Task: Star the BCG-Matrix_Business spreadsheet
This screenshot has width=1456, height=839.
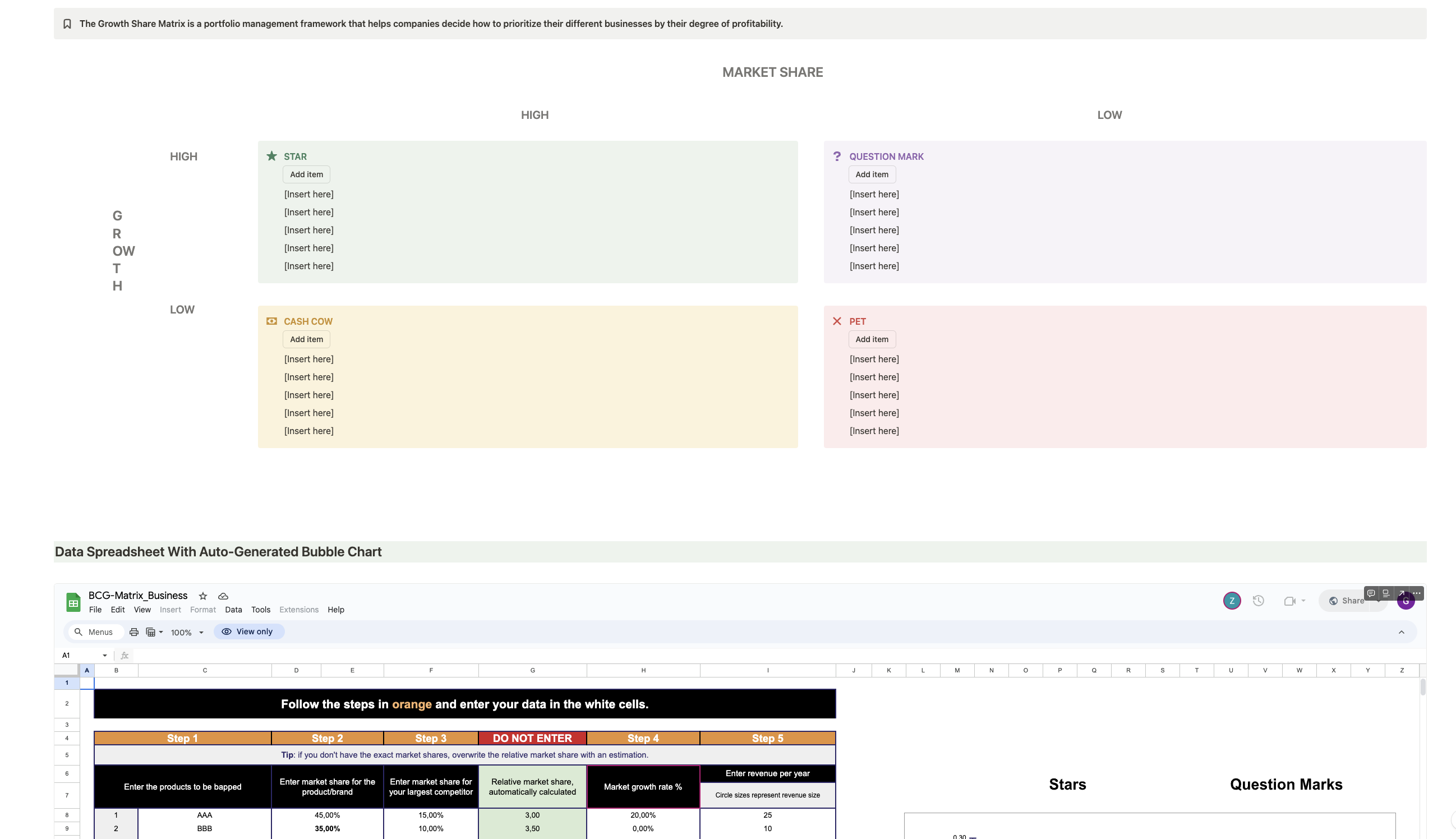Action: point(203,596)
